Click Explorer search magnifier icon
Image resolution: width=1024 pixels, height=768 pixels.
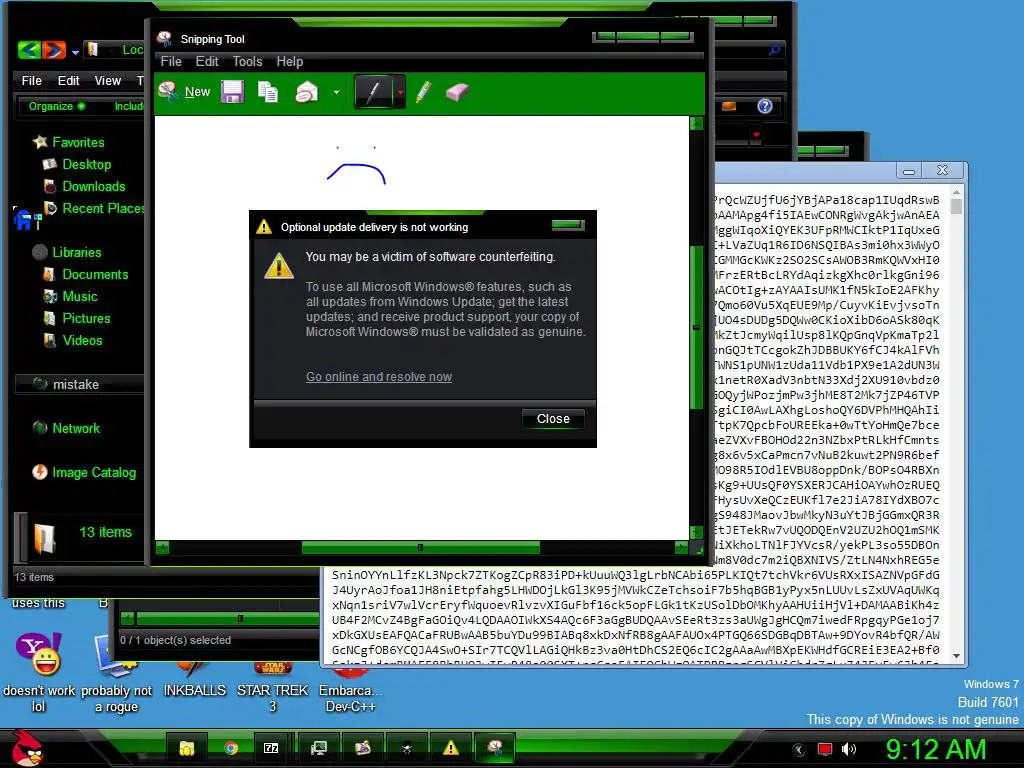tap(775, 50)
